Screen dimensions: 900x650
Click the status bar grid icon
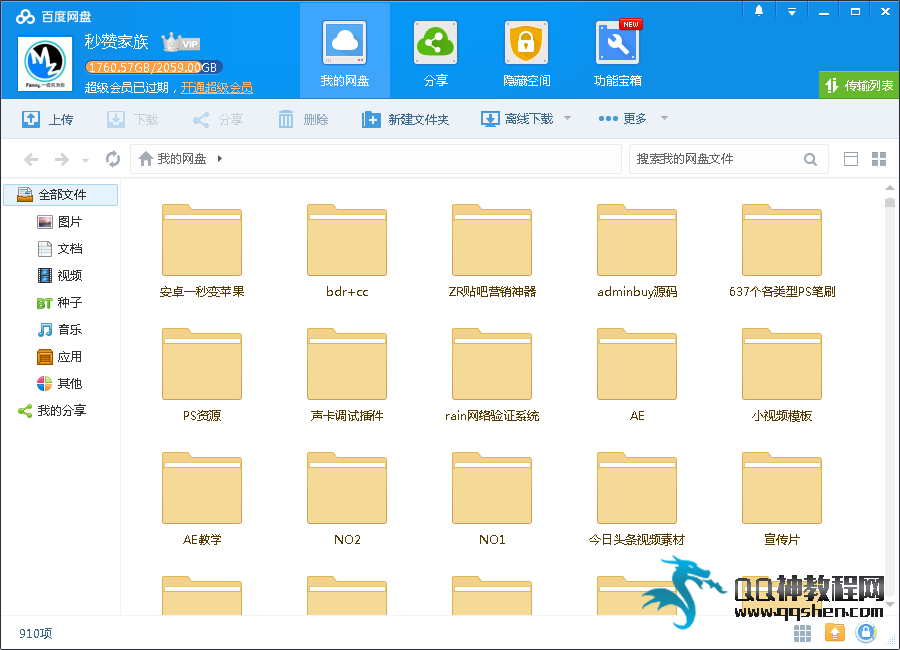point(802,633)
